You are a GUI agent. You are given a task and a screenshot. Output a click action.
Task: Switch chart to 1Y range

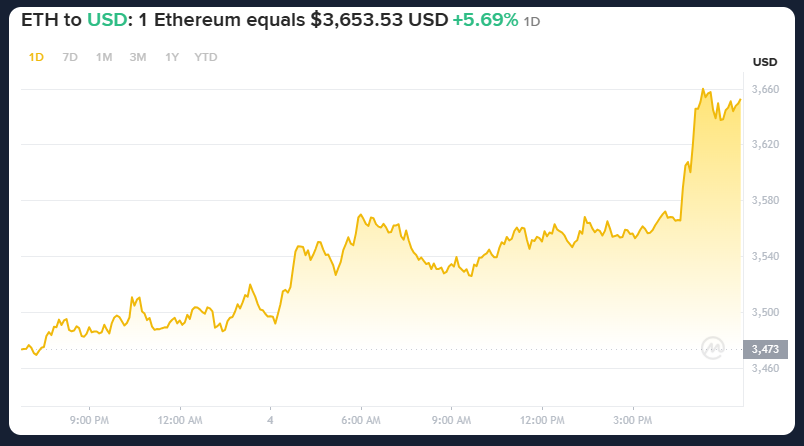173,57
